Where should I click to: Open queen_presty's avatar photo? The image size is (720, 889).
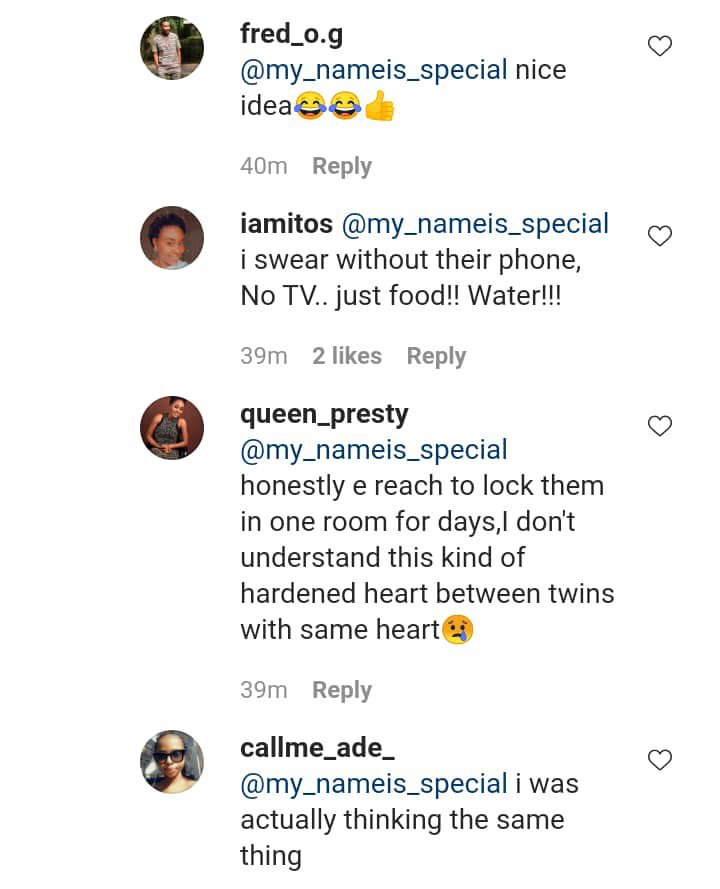pyautogui.click(x=172, y=427)
